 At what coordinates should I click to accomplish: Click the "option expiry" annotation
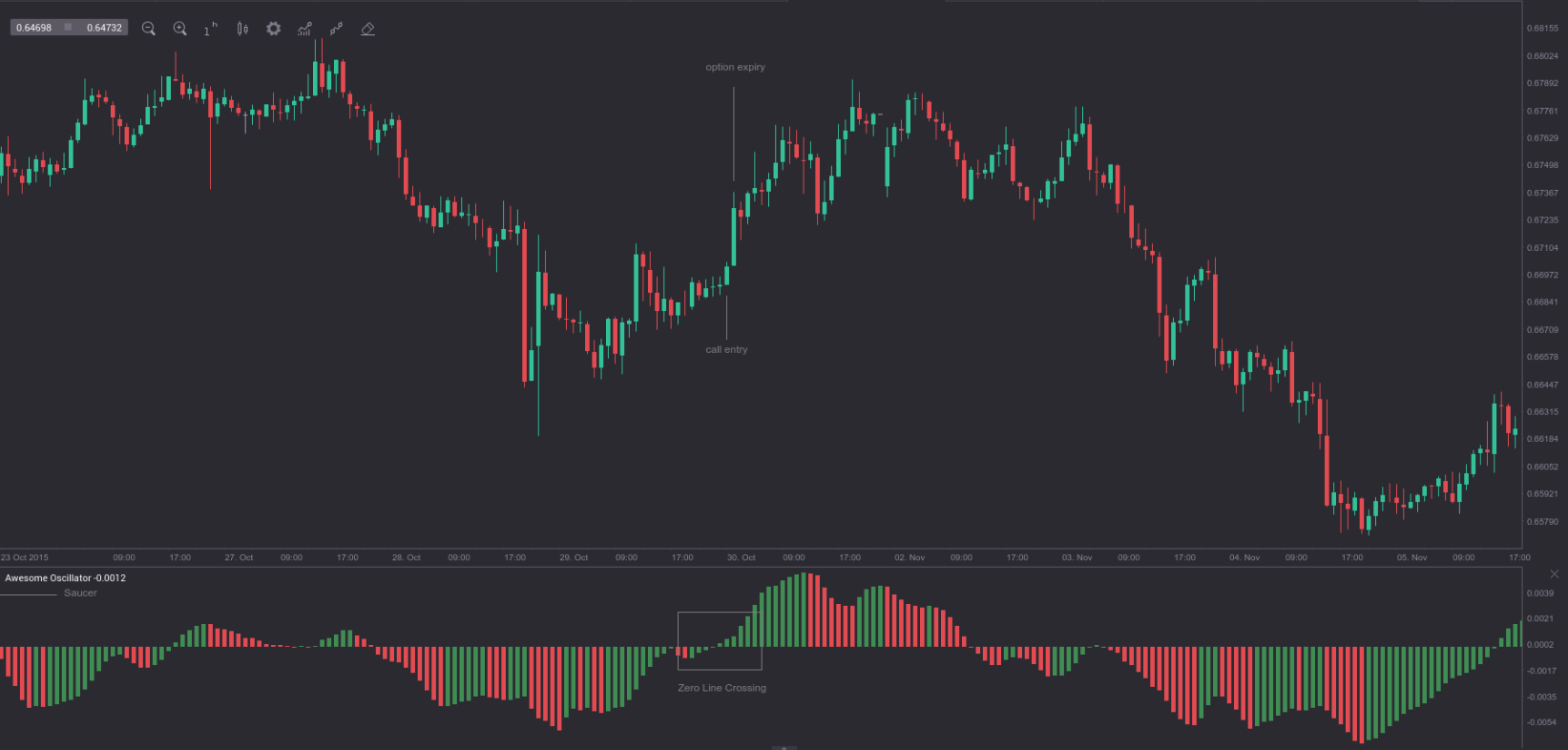[735, 67]
